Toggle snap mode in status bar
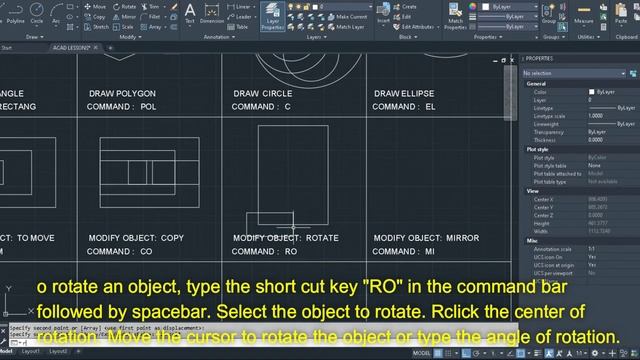The height and width of the screenshot is (360, 640). pyautogui.click(x=448, y=353)
